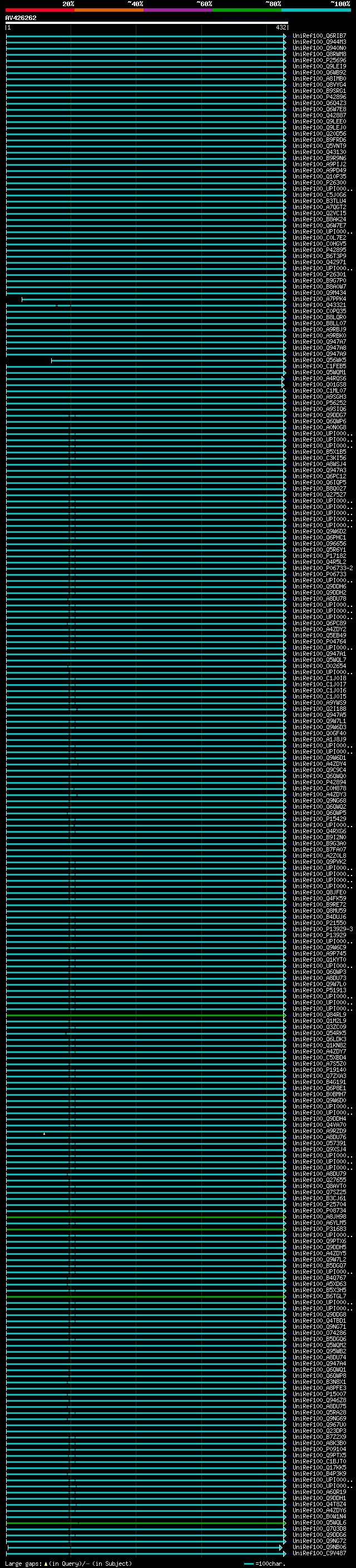Select the UniRef100_Q42887 label
The height and width of the screenshot is (1568, 356).
[x=319, y=115]
